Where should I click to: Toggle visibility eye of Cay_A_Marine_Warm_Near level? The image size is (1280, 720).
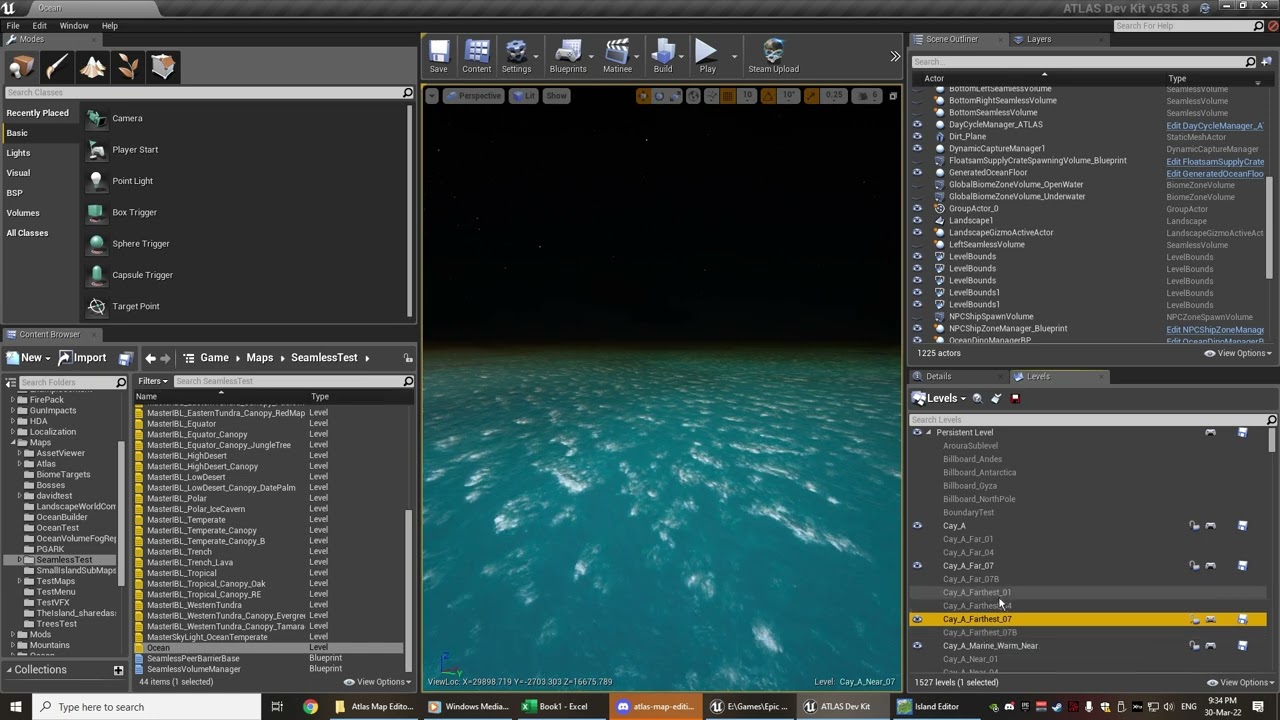(x=917, y=646)
